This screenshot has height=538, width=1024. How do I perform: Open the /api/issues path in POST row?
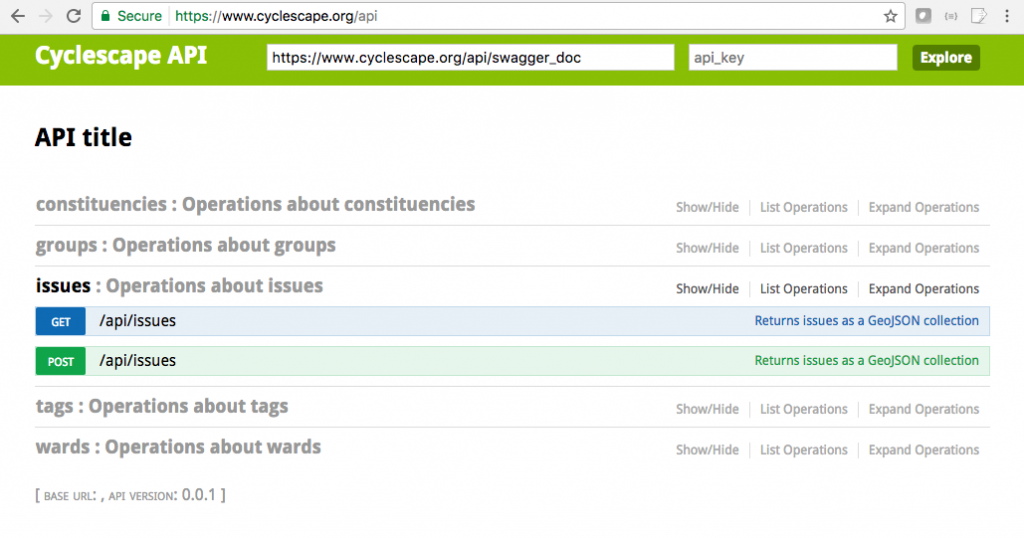[138, 361]
